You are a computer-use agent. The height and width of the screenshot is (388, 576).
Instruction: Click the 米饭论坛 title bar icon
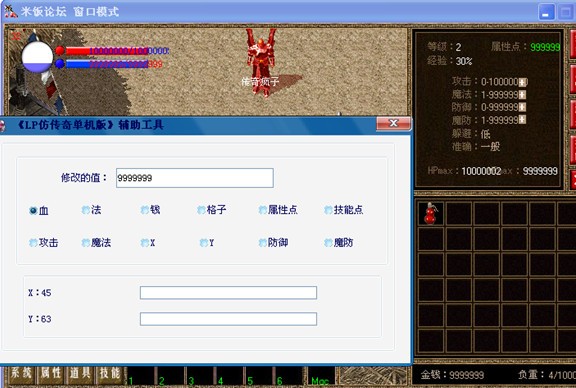pos(11,11)
